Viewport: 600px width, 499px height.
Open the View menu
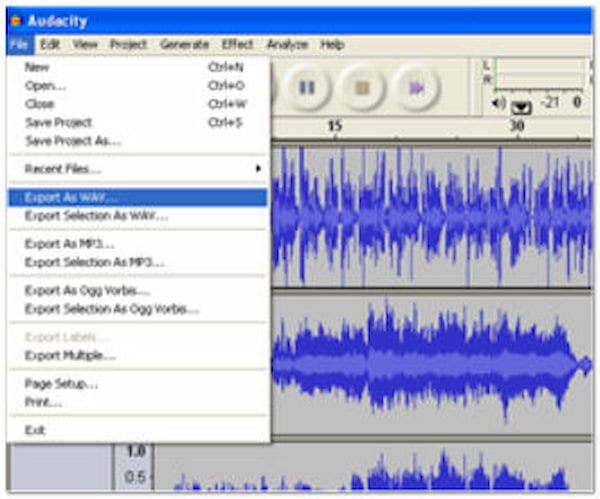[85, 44]
